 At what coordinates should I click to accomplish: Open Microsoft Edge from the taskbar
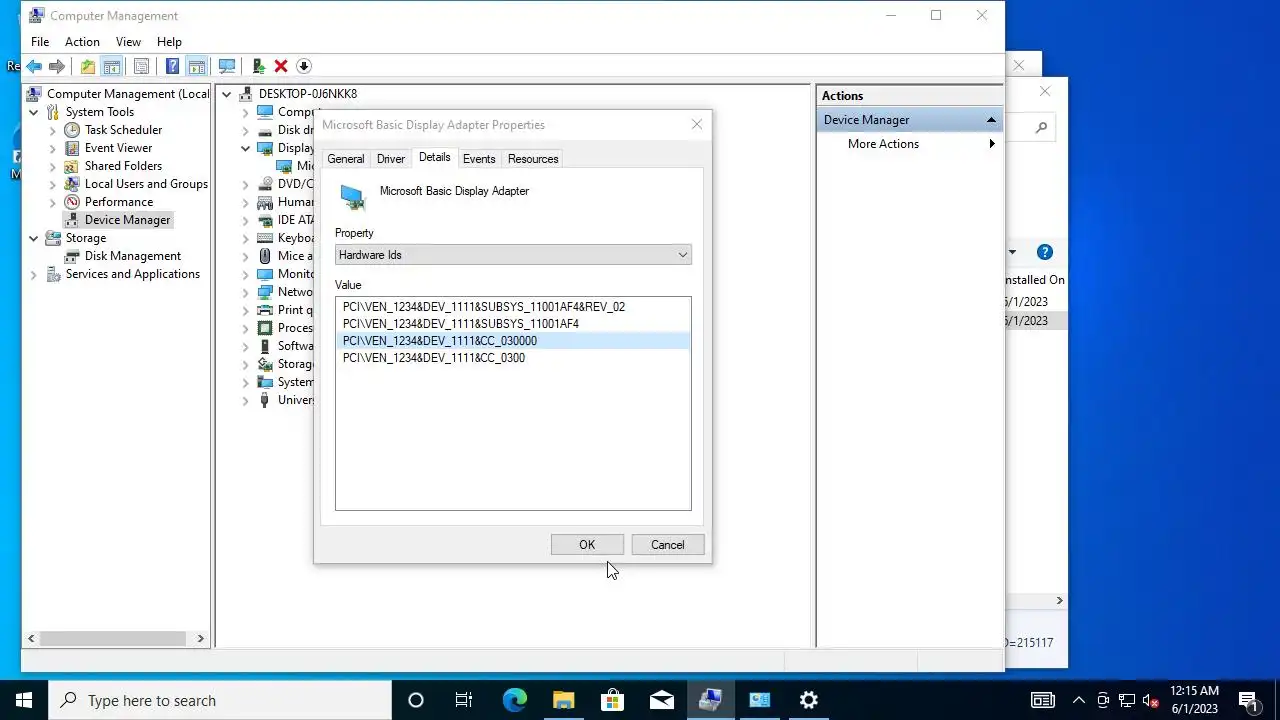pyautogui.click(x=514, y=700)
